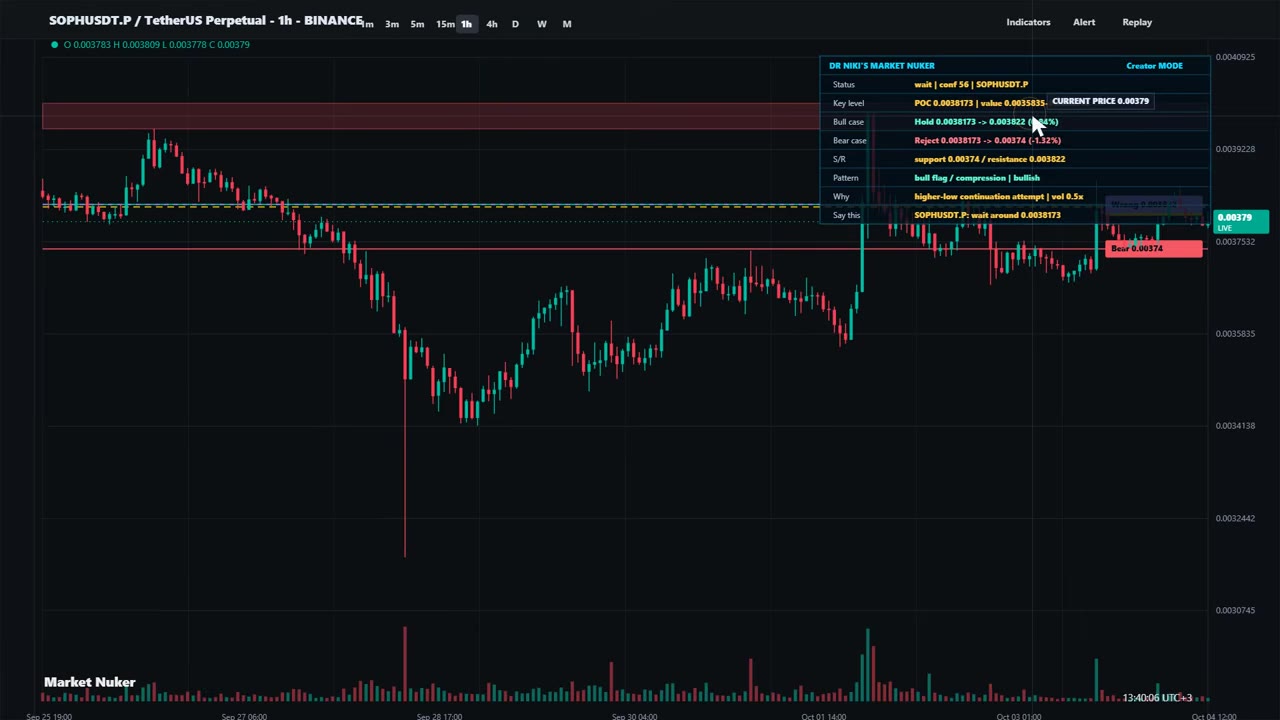The height and width of the screenshot is (720, 1280).
Task: Switch to the daily D timeframe
Action: 515,24
